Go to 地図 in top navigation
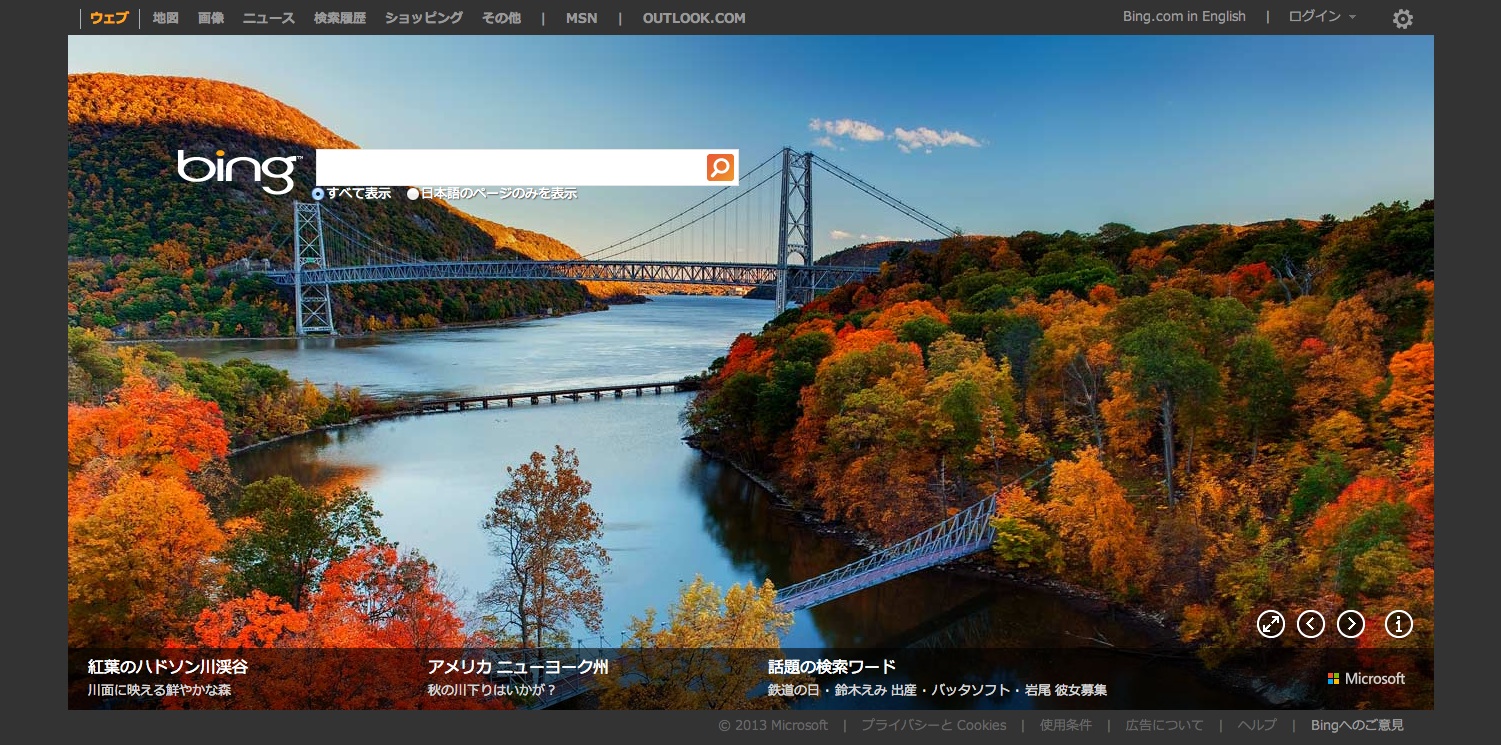 point(166,18)
